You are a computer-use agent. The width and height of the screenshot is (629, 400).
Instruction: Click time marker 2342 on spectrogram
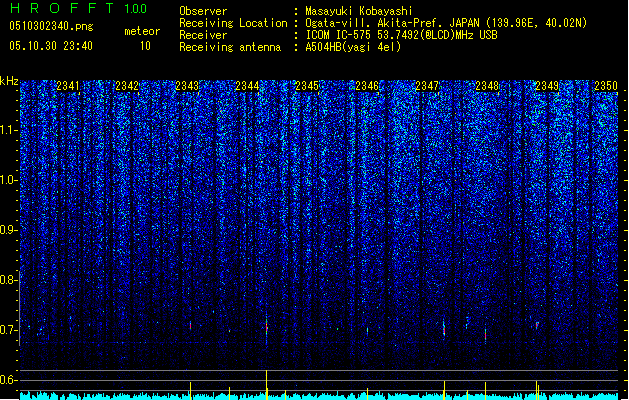click(x=127, y=86)
